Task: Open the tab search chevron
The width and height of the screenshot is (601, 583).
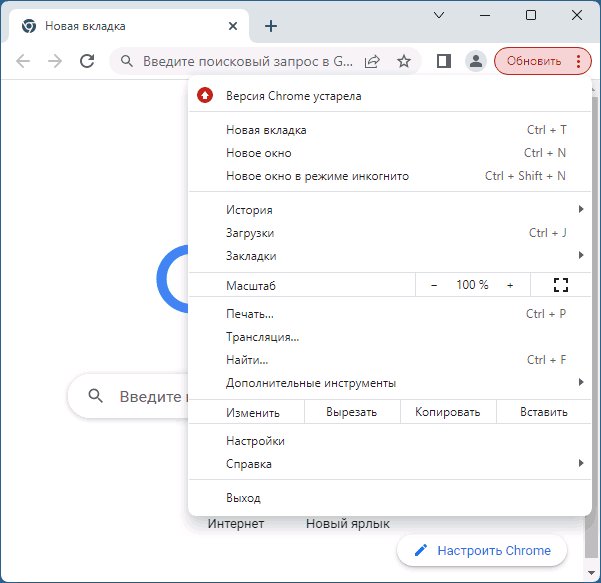Action: click(x=439, y=15)
